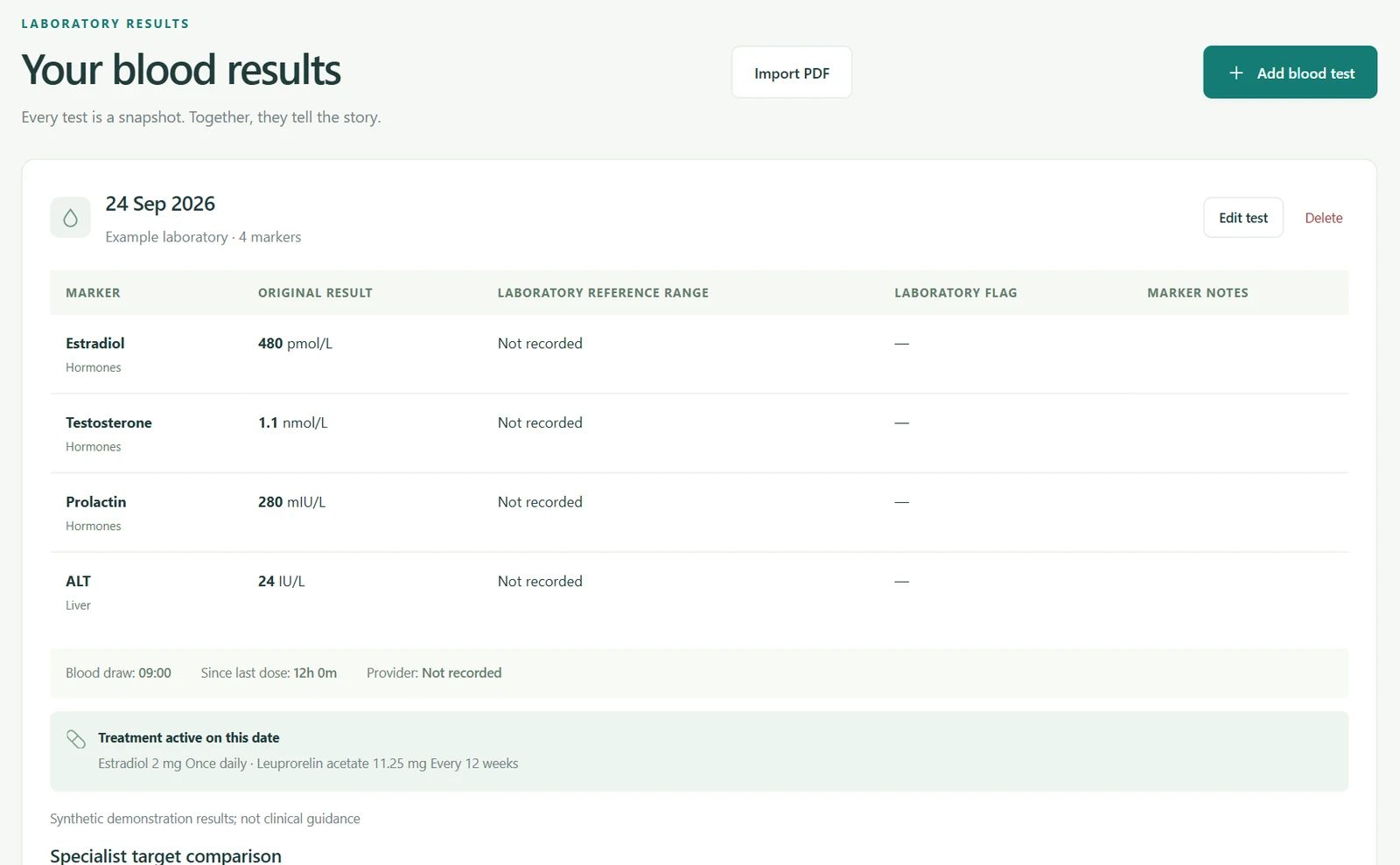Select the Prolactin marker name
The height and width of the screenshot is (865, 1400).
tap(95, 502)
